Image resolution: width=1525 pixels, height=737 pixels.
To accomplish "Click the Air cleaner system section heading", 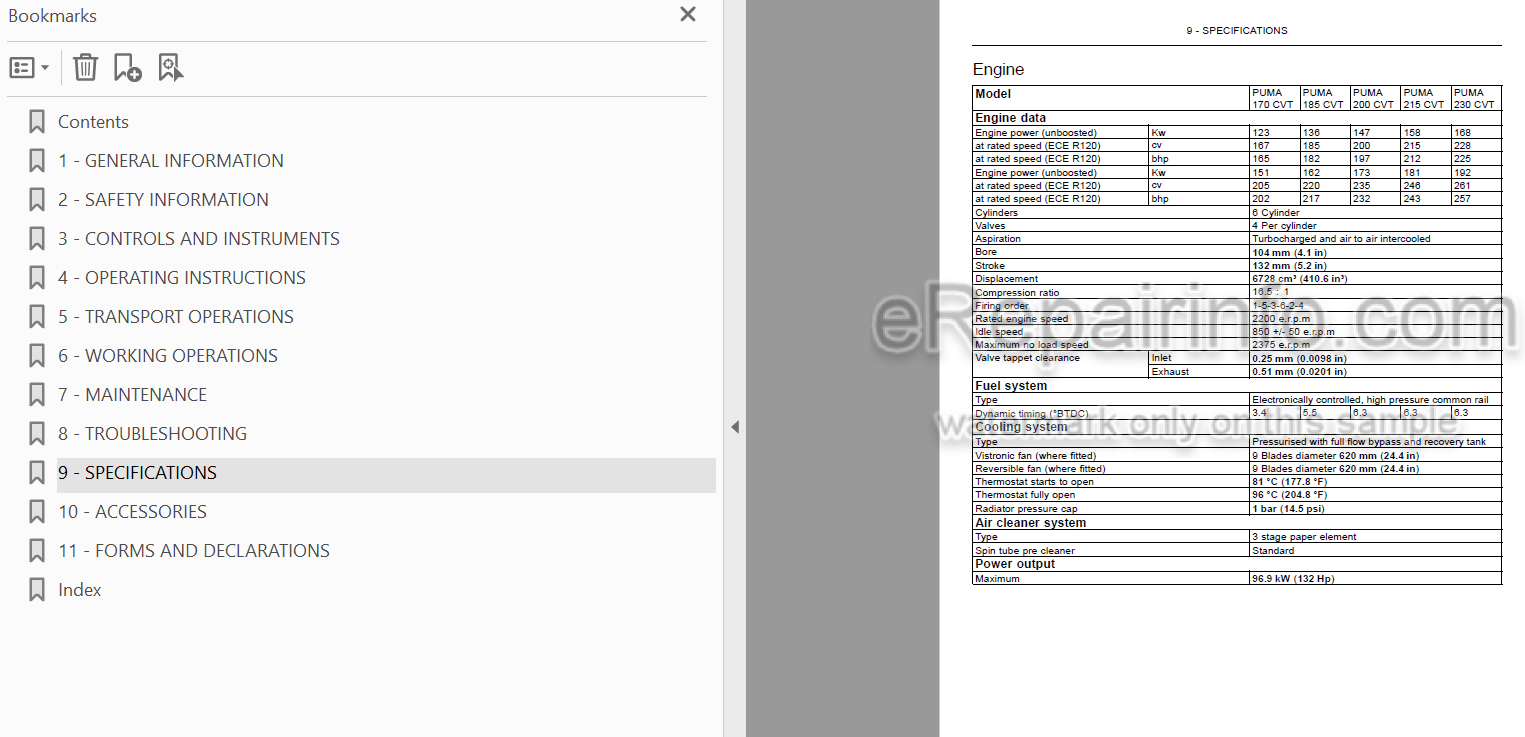I will click(x=1030, y=523).
